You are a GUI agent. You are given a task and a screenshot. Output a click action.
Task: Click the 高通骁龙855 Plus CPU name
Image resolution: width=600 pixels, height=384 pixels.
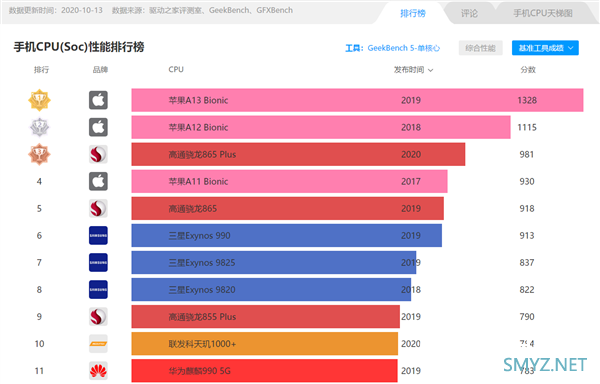(202, 317)
